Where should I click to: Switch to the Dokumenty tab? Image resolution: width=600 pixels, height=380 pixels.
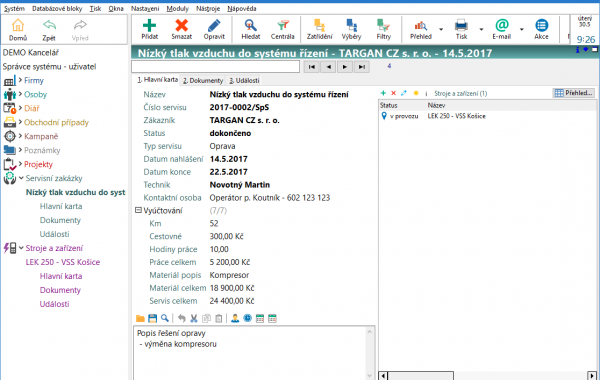point(203,80)
